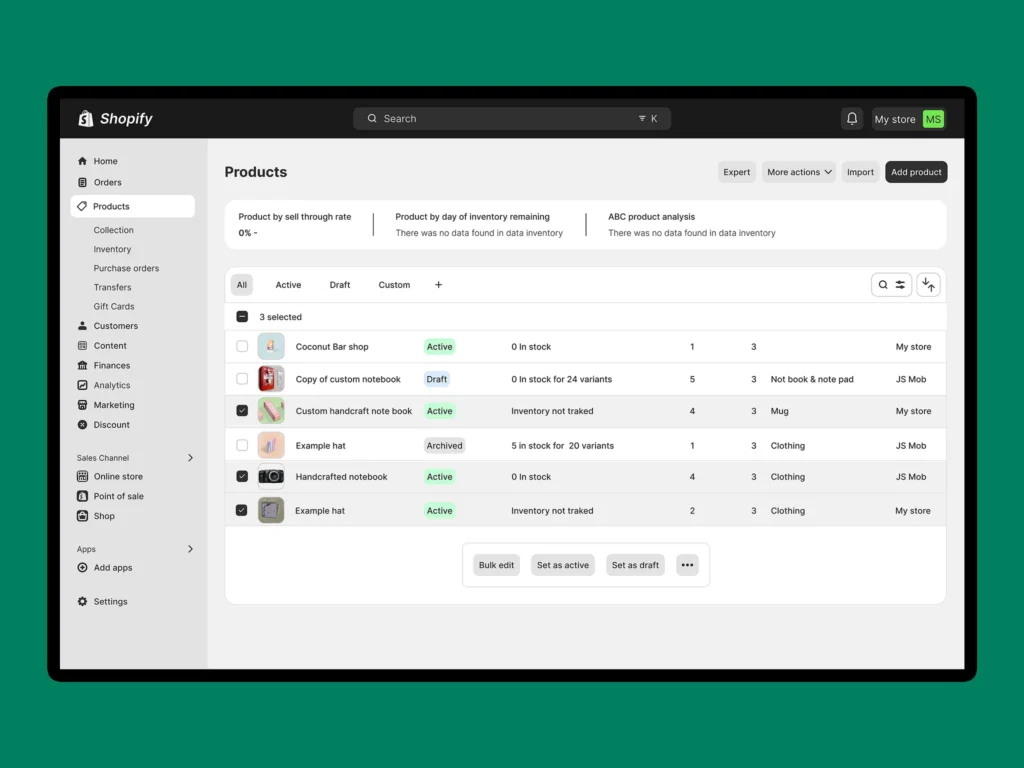
Task: Open Collection in the sidebar
Action: pyautogui.click(x=114, y=230)
